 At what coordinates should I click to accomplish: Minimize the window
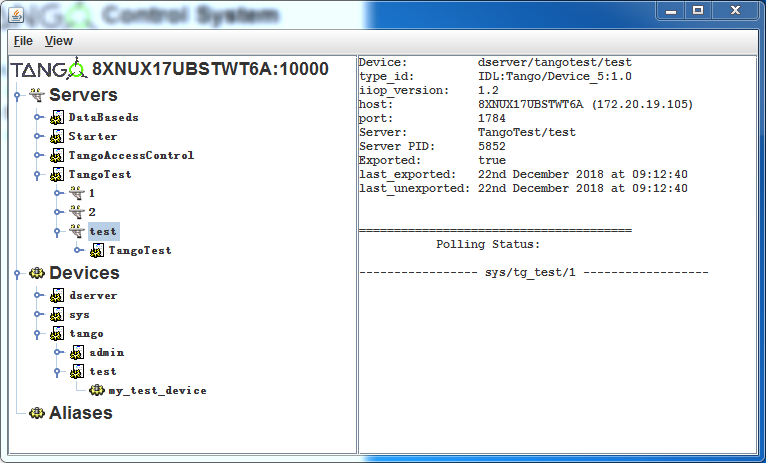point(670,11)
